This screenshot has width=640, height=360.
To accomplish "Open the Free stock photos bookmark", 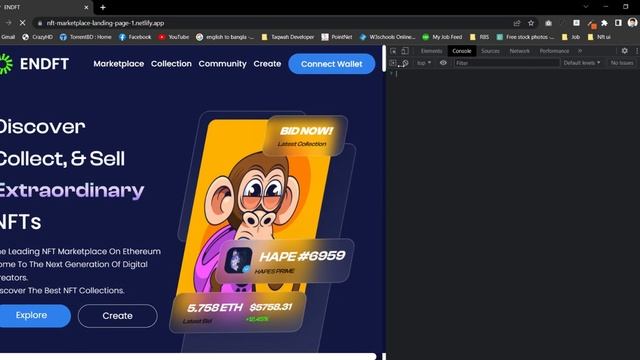I will (x=526, y=37).
